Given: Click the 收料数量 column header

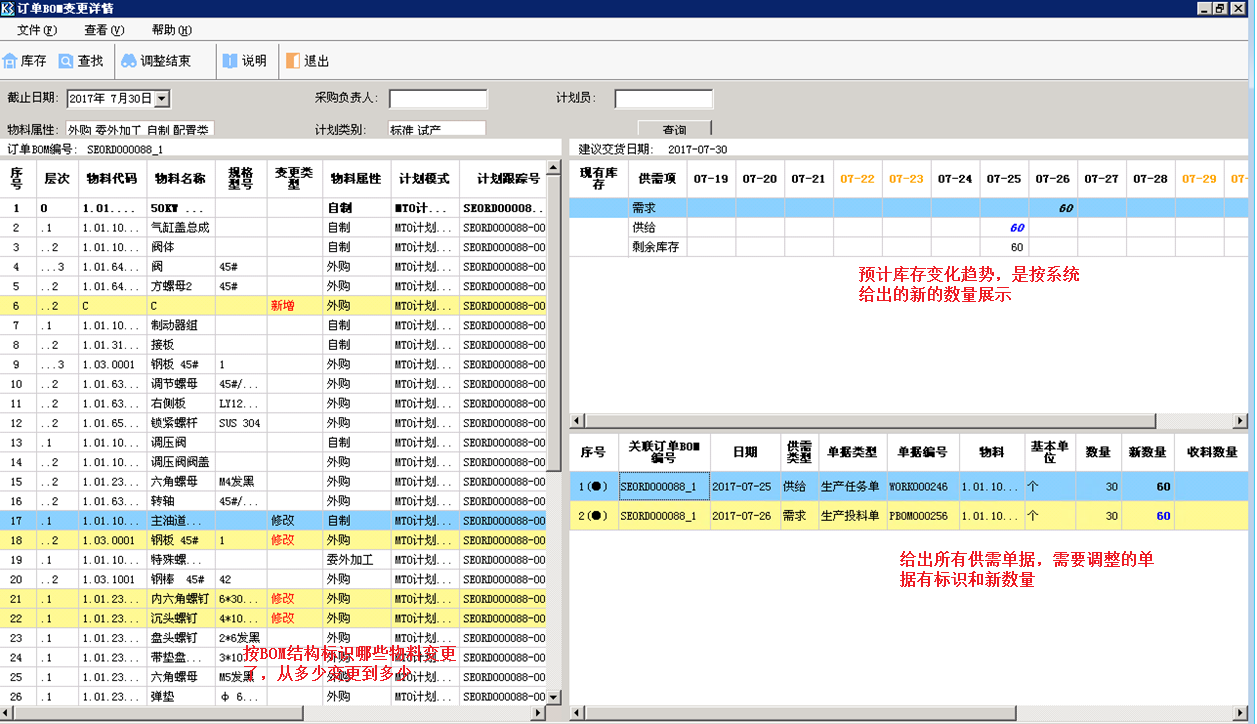Looking at the screenshot, I should tap(1211, 452).
